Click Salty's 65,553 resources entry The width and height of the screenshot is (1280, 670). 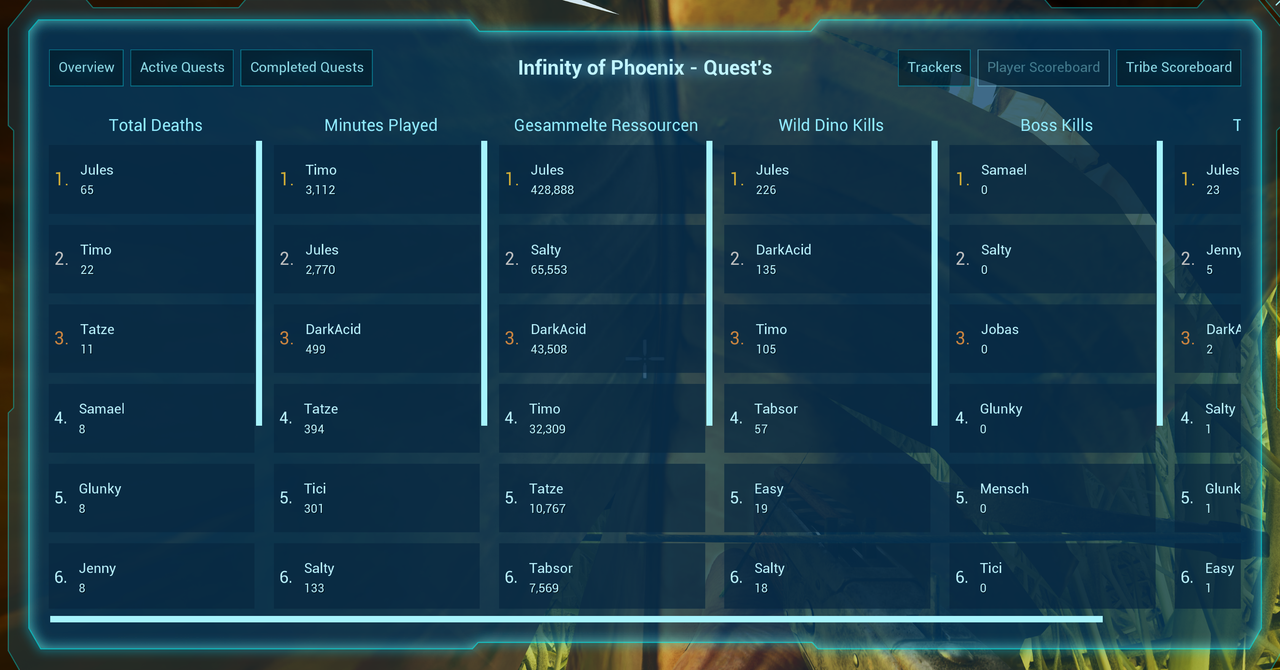[x=601, y=260]
